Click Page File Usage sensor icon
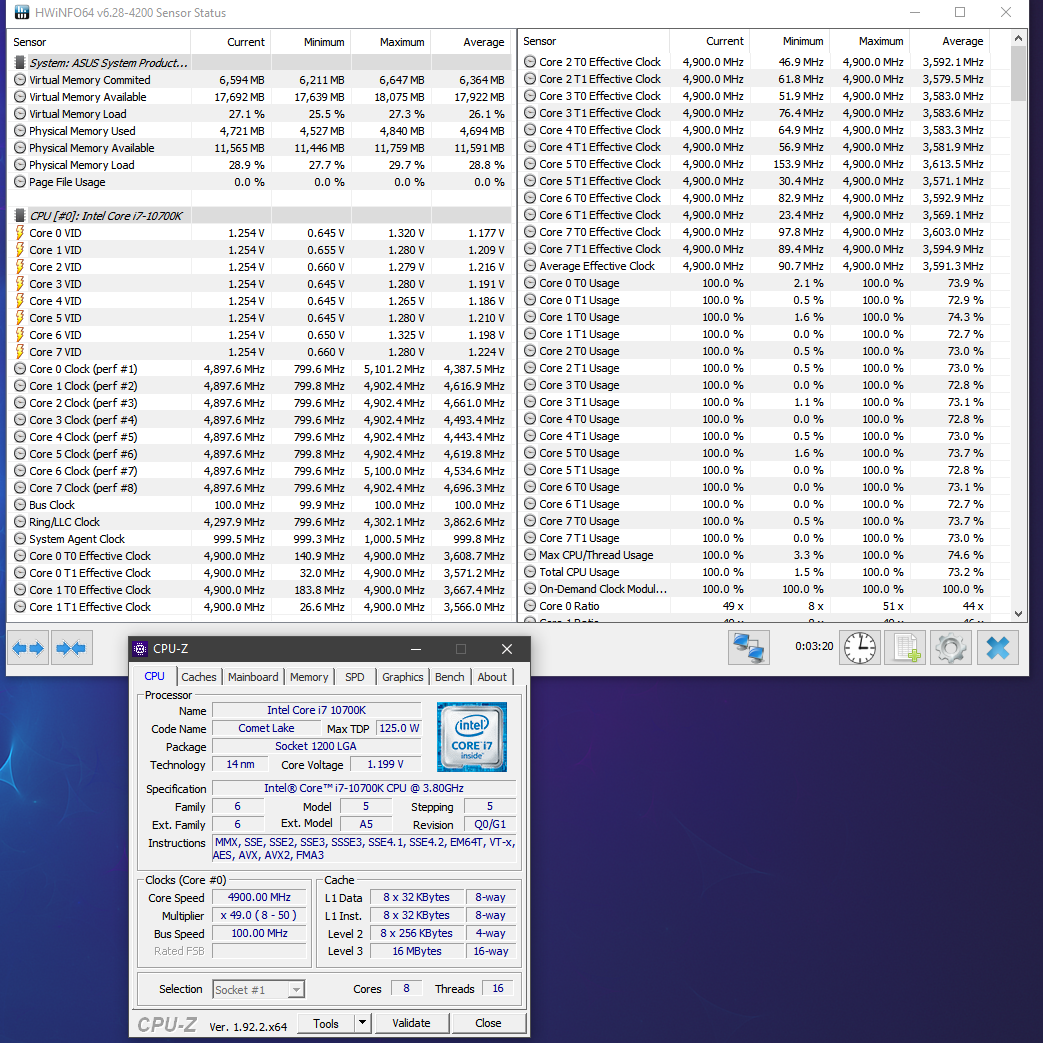This screenshot has height=1043, width=1043. 20,182
